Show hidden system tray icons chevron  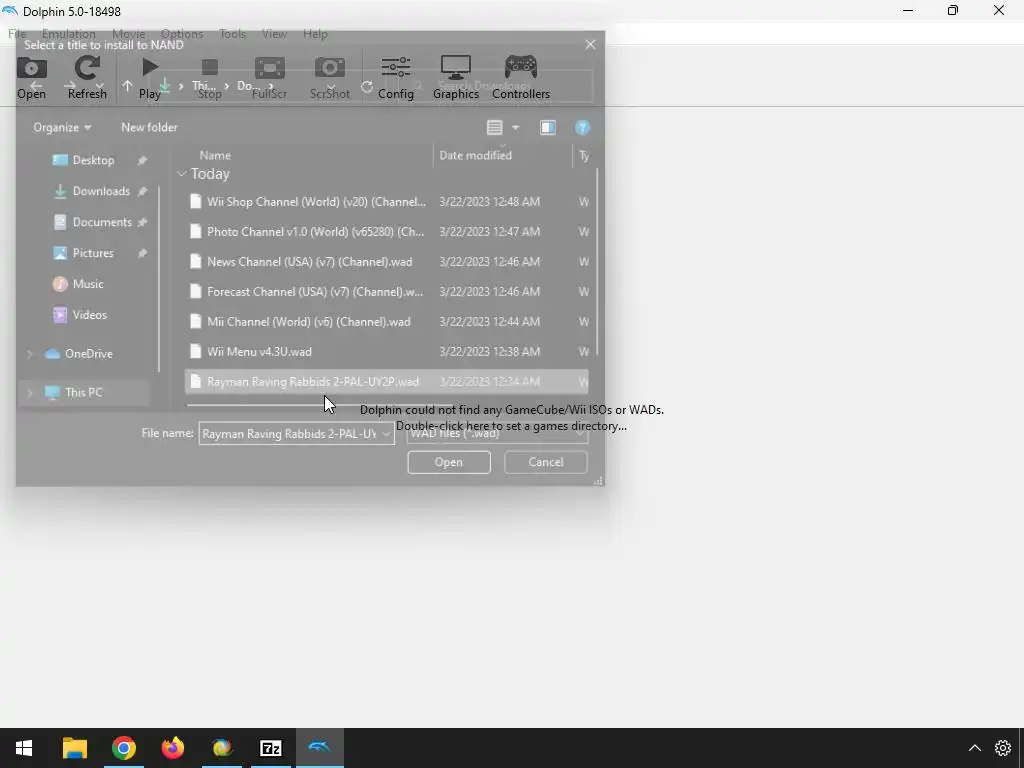tap(974, 748)
